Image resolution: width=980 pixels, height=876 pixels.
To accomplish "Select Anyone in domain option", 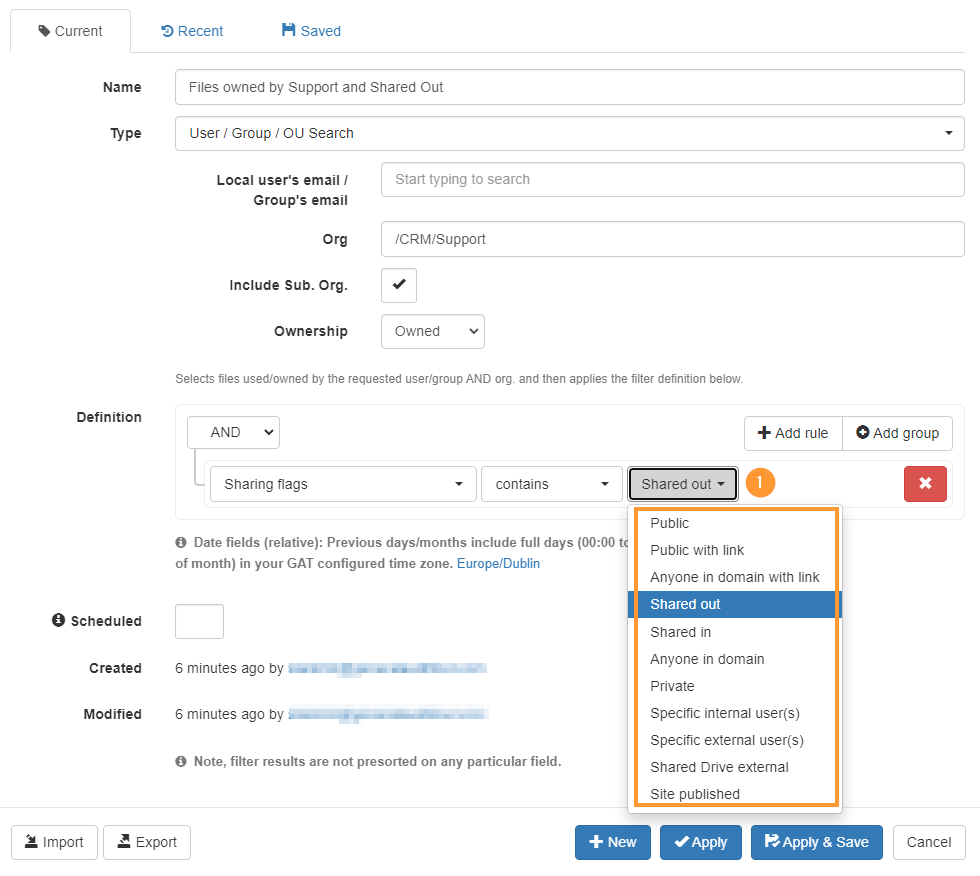I will coord(735,659).
